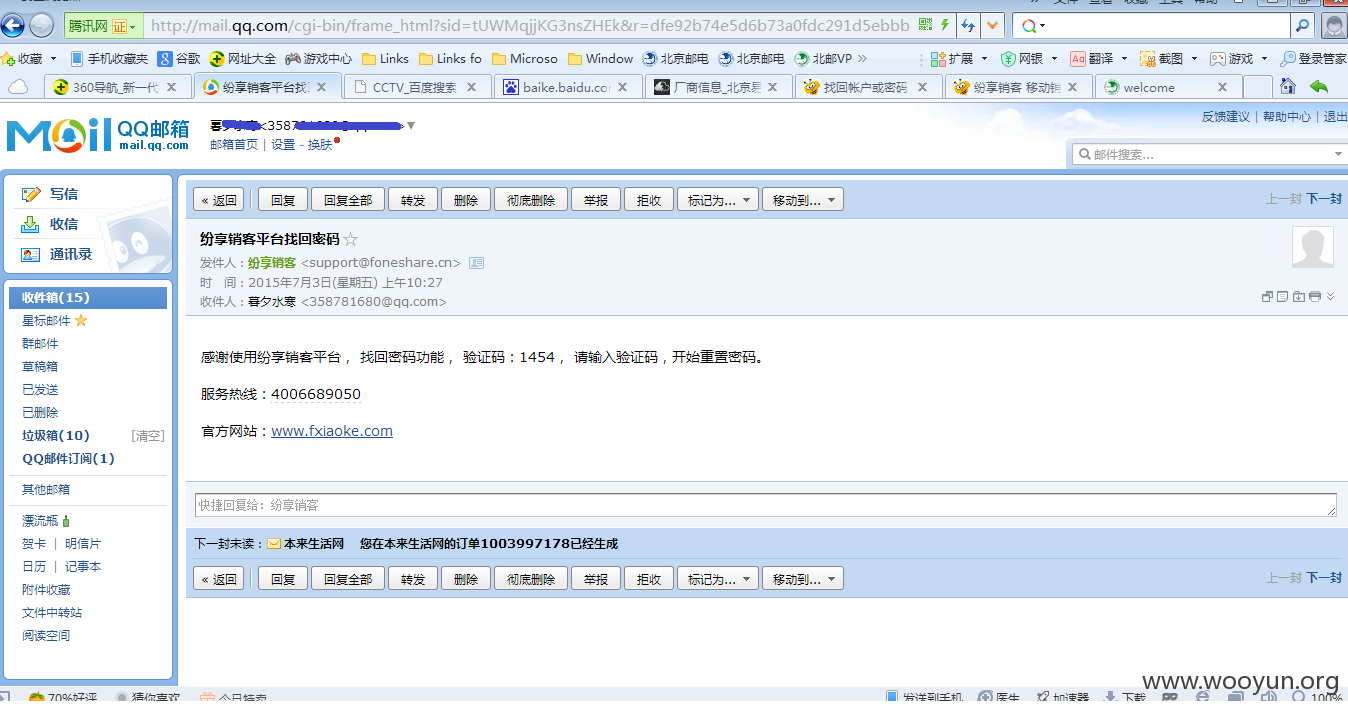Click the bottom 举报 report button
Viewport: 1348px width, 710px height.
coord(596,579)
